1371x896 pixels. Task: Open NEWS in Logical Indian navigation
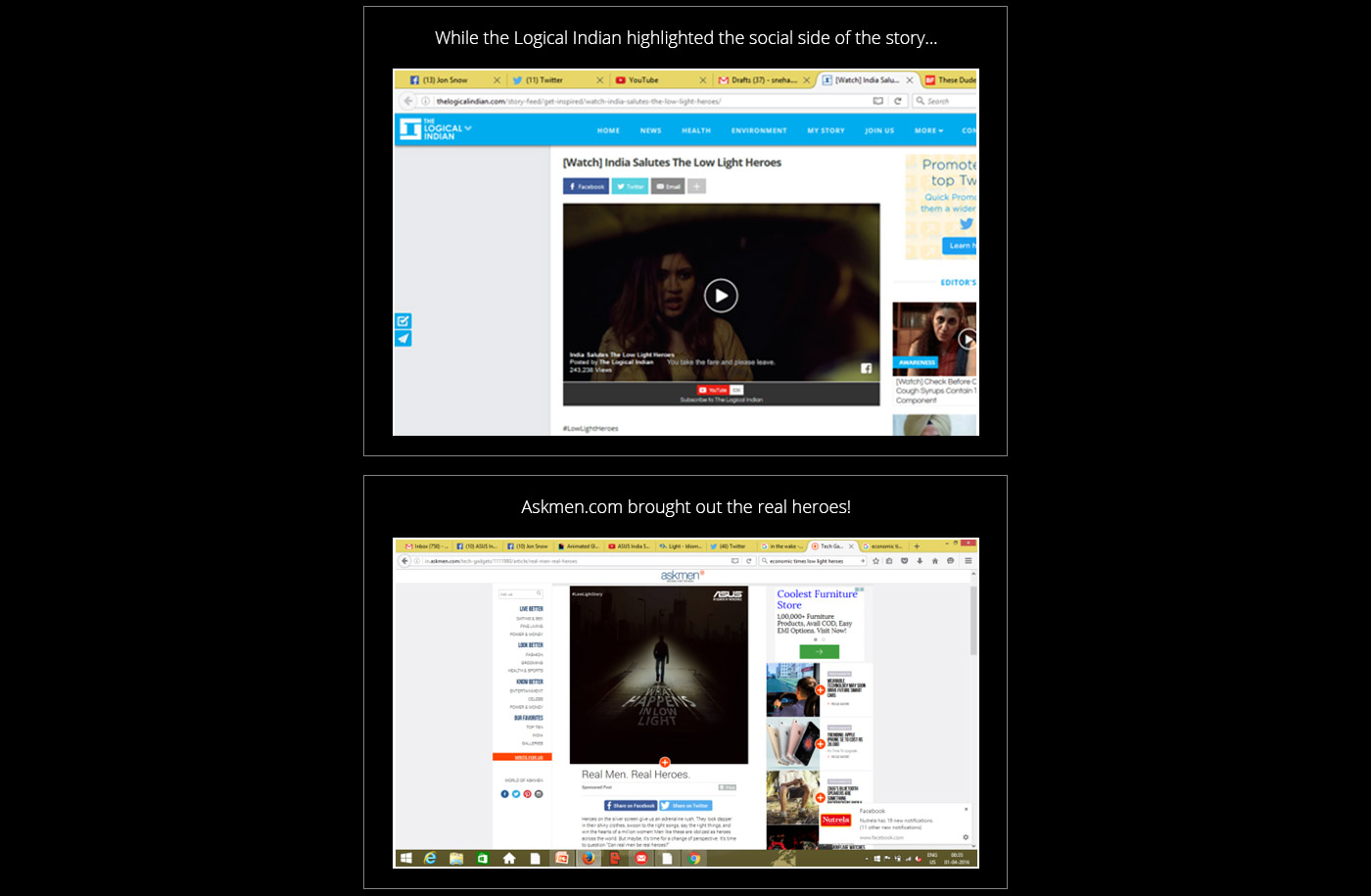(650, 130)
